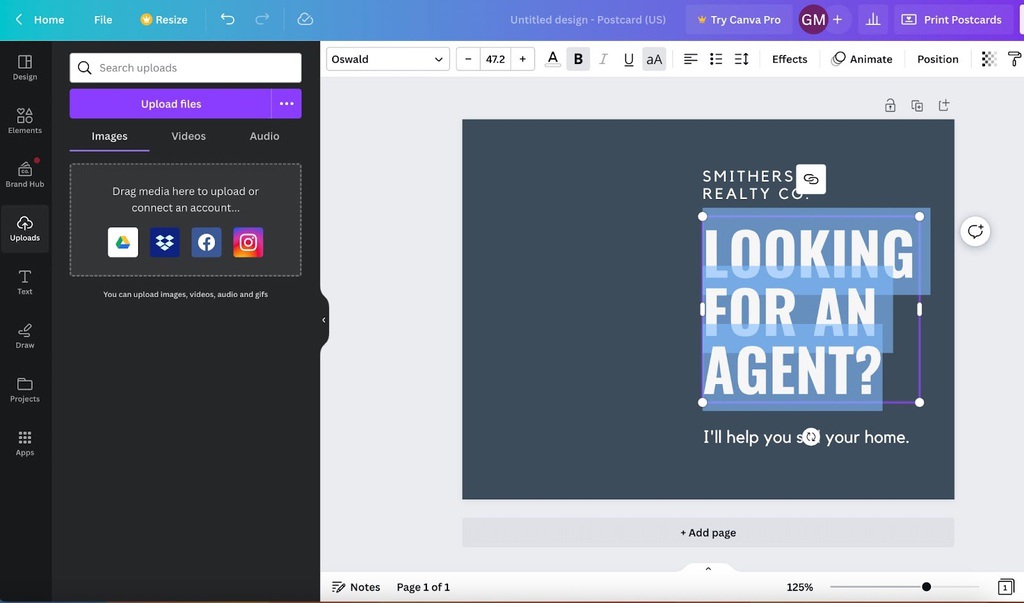Click Add page button

[x=708, y=532]
